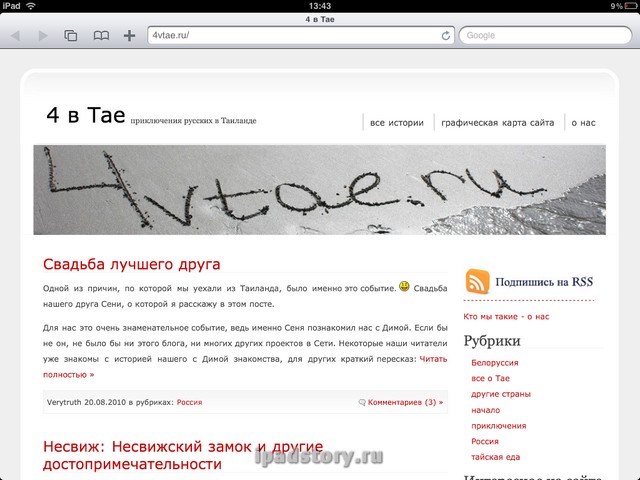Open the "о нас" menu item
Screen dimensions: 640x480
click(583, 123)
